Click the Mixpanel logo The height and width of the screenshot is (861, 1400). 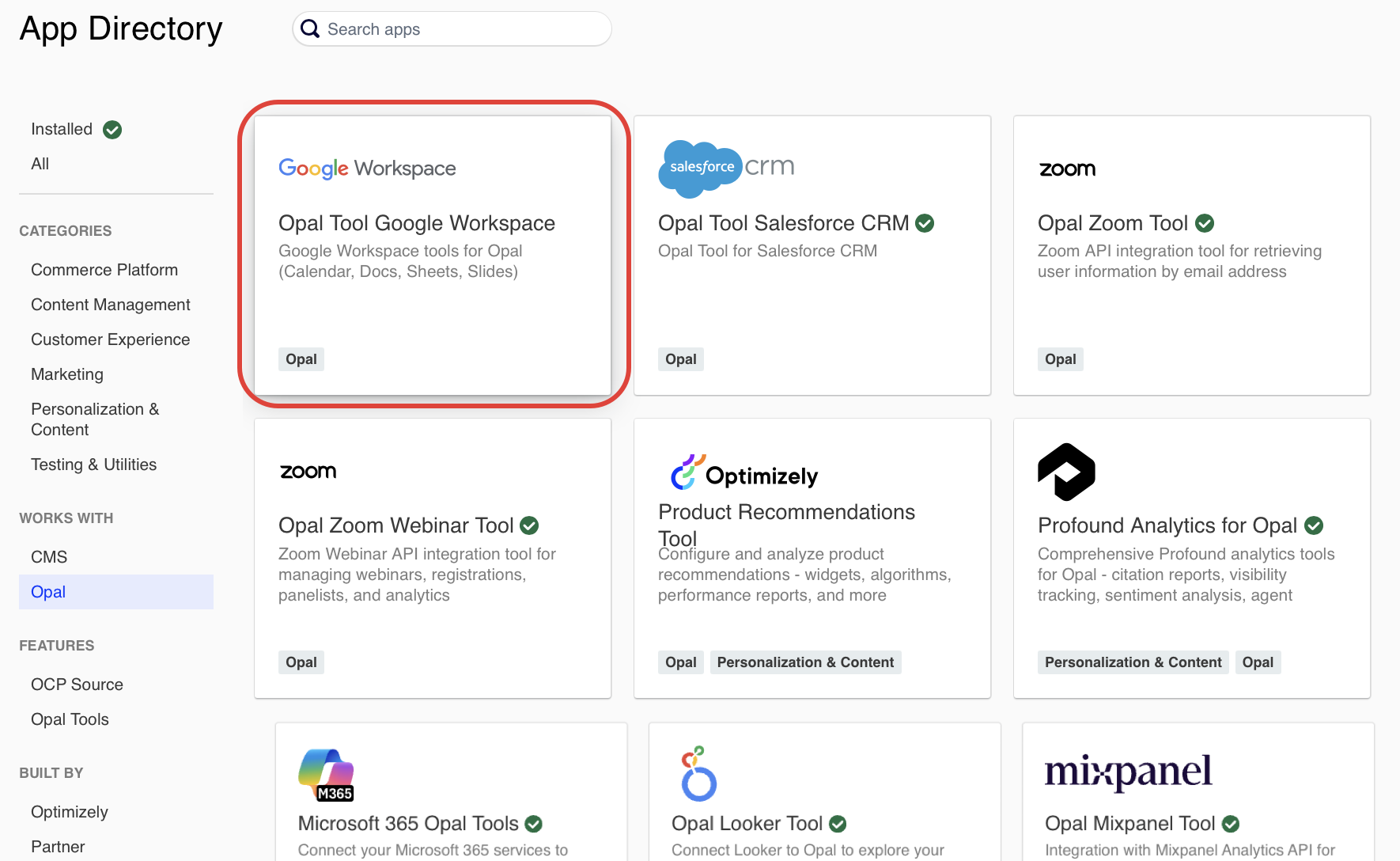[1128, 772]
